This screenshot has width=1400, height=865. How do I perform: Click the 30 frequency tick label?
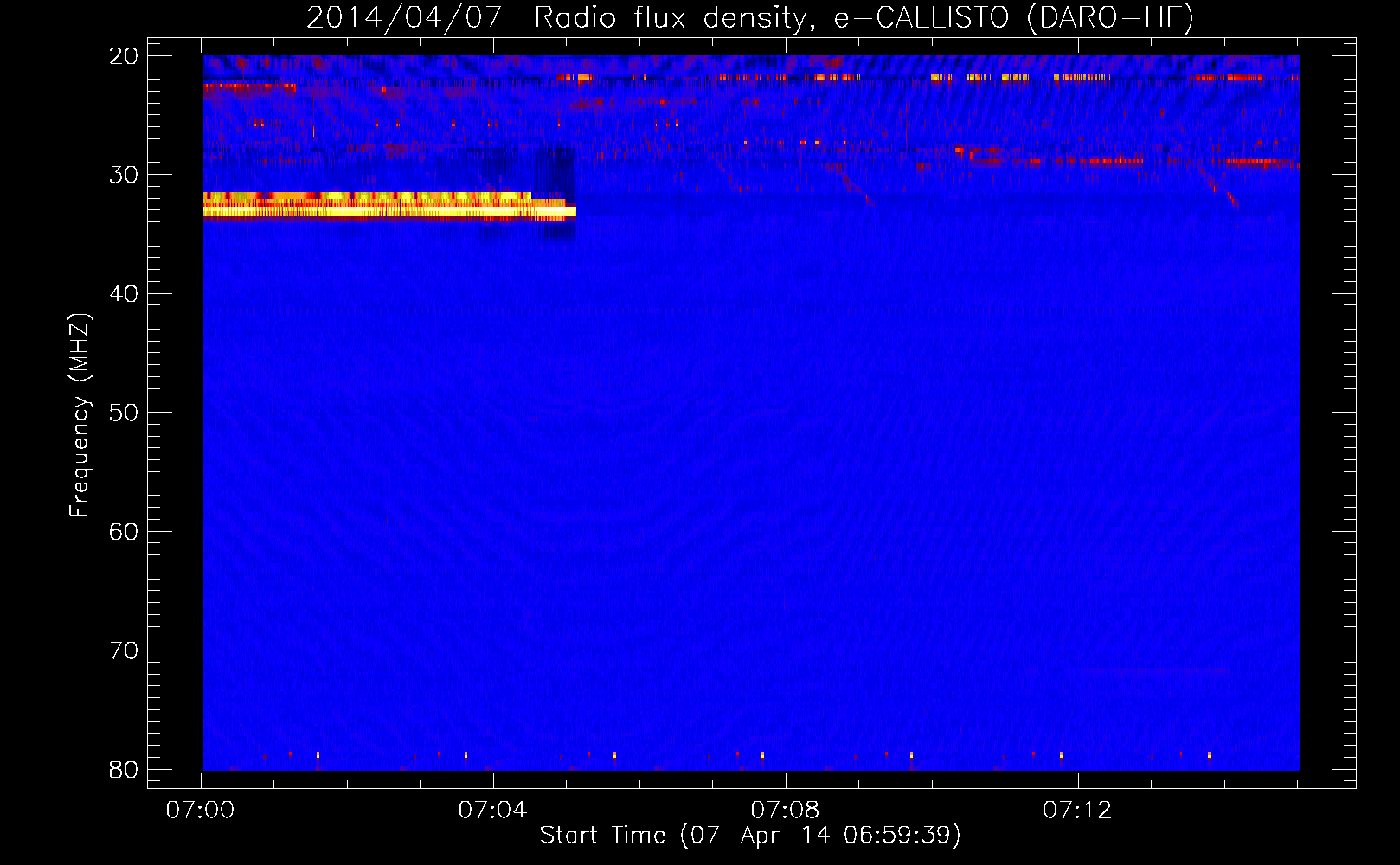[124, 175]
